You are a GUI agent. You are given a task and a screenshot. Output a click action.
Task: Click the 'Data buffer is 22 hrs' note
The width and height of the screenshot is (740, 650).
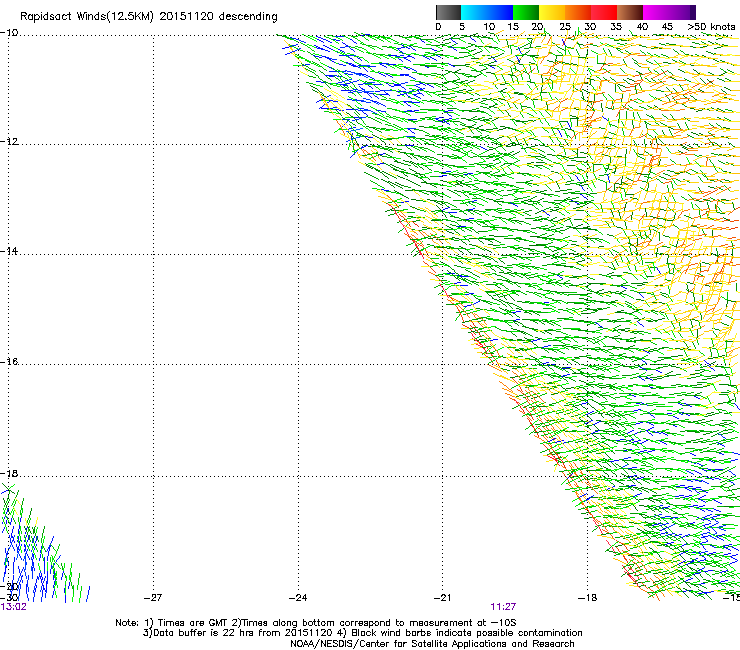tap(362, 633)
